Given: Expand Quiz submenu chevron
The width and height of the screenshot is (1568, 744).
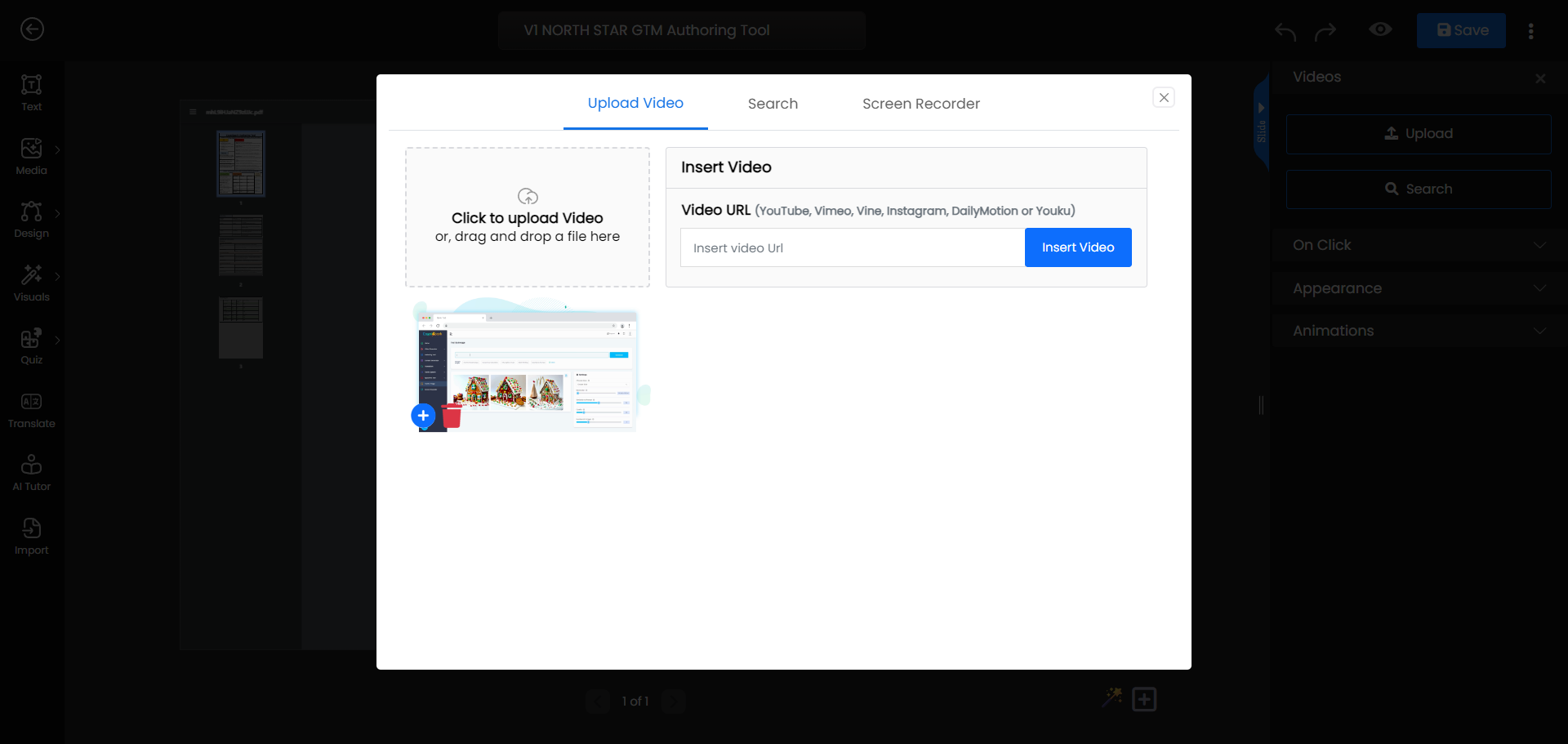Looking at the screenshot, I should pyautogui.click(x=57, y=340).
